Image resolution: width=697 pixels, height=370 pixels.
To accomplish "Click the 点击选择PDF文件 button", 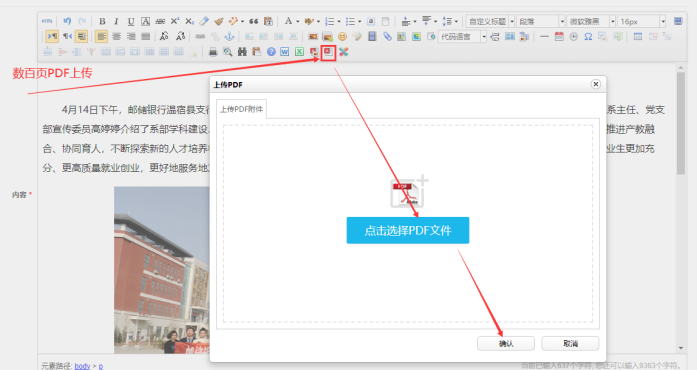I will click(x=408, y=230).
